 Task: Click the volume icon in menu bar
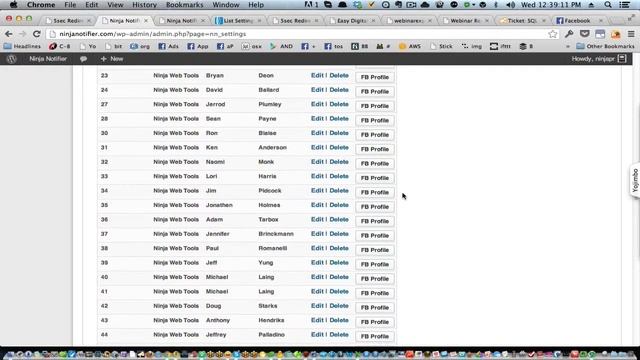point(510,5)
